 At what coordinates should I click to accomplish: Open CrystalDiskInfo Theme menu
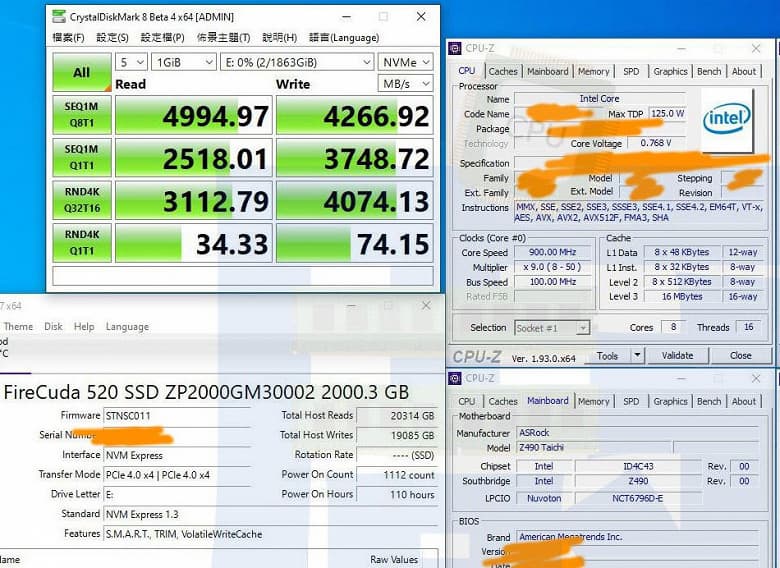pyautogui.click(x=18, y=326)
